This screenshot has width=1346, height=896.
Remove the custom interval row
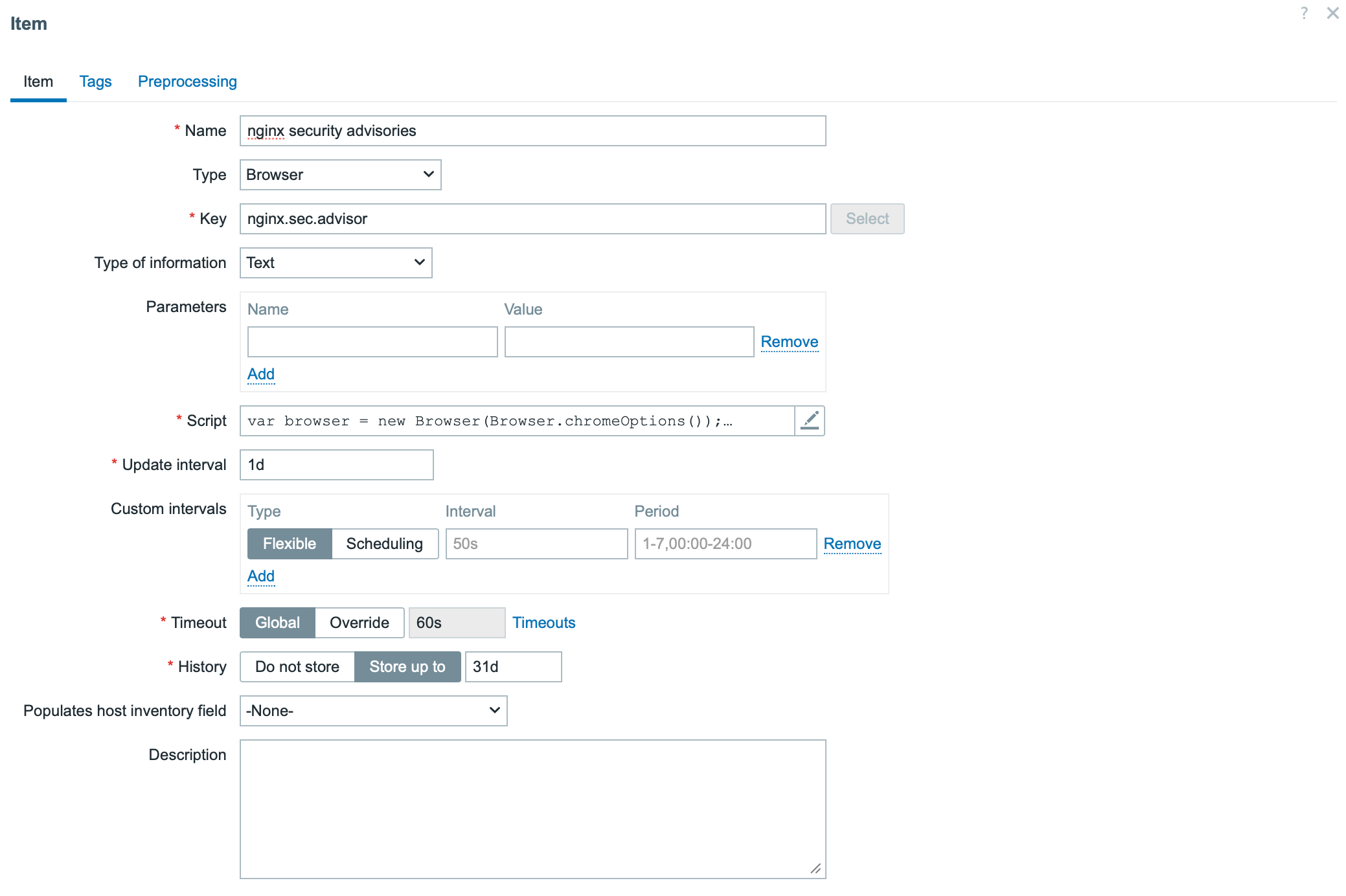point(852,544)
